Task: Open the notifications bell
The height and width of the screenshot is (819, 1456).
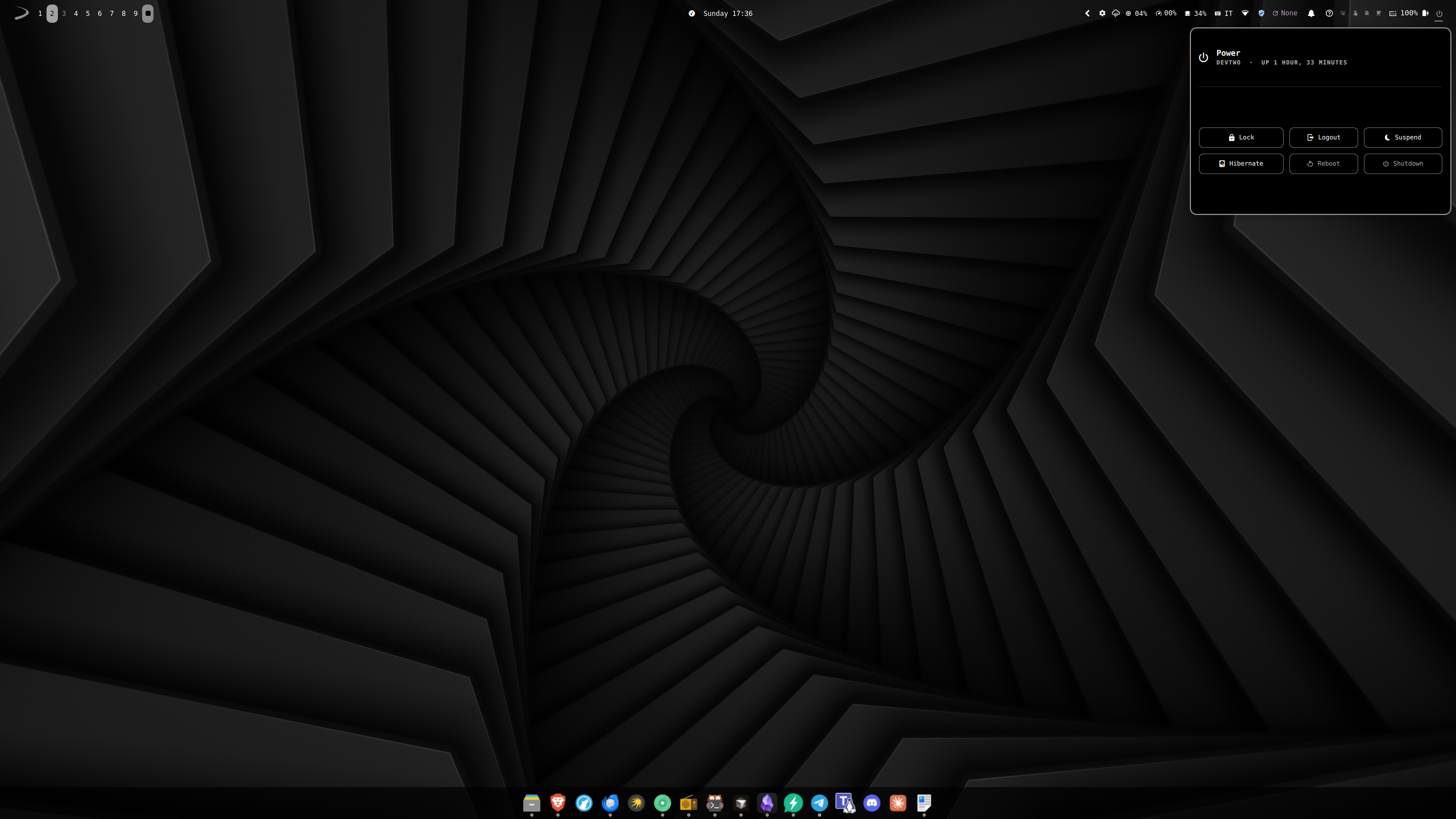Action: (1311, 13)
